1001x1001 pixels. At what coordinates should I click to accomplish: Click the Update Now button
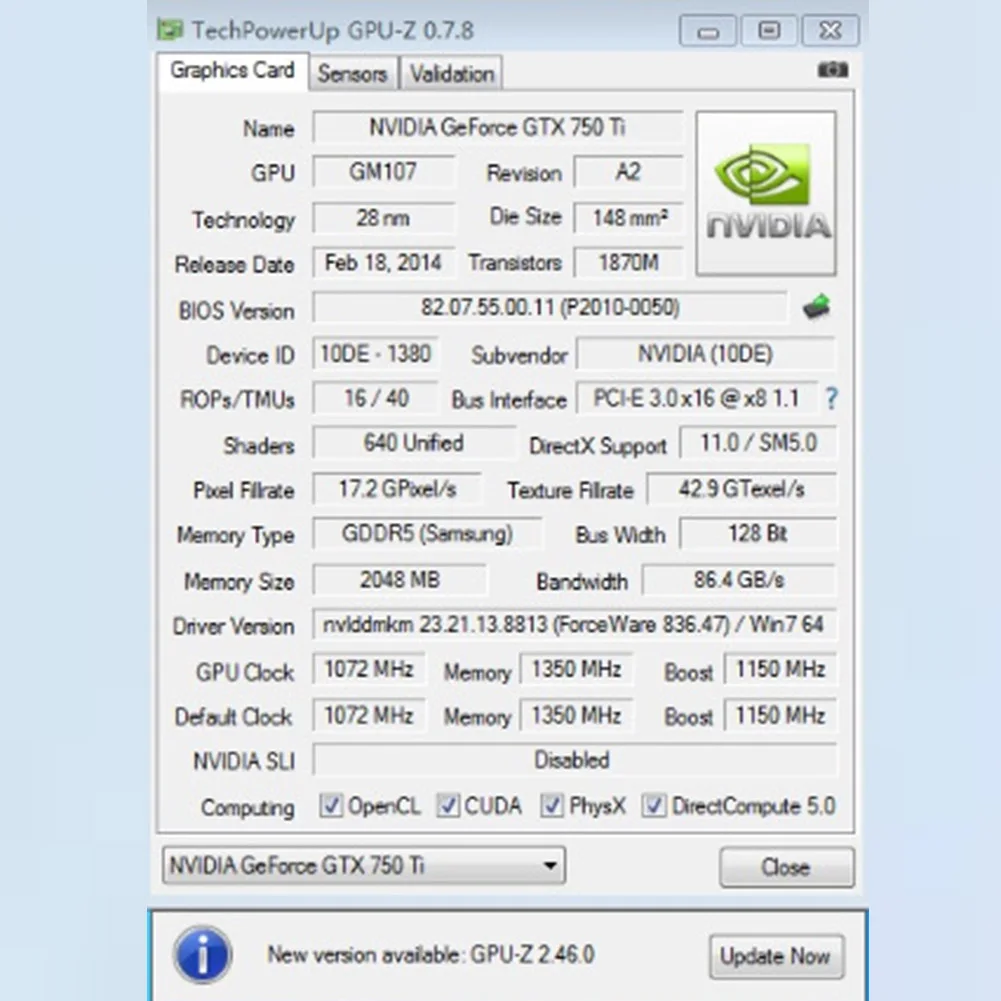pyautogui.click(x=776, y=956)
